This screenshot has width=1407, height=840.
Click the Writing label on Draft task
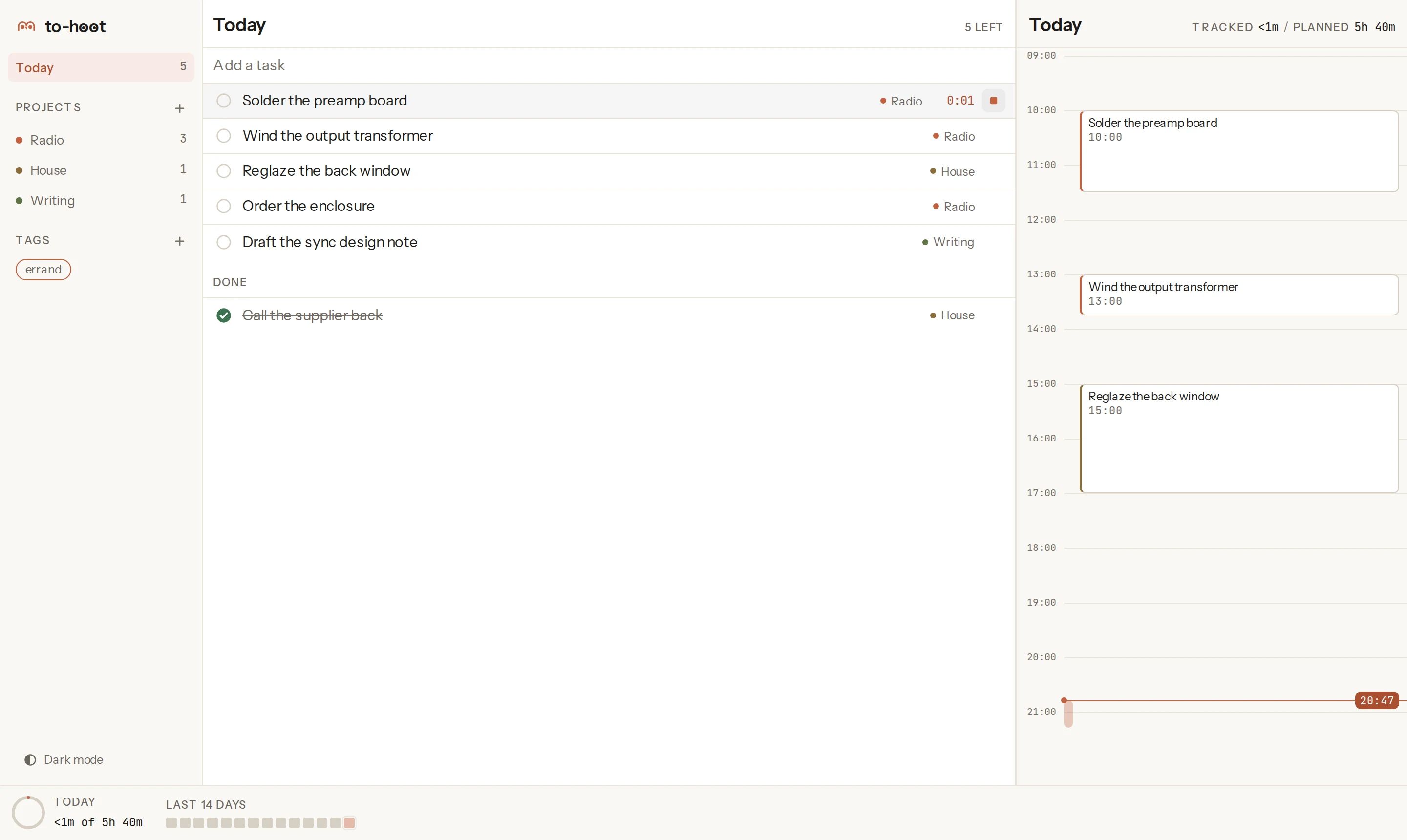click(948, 242)
